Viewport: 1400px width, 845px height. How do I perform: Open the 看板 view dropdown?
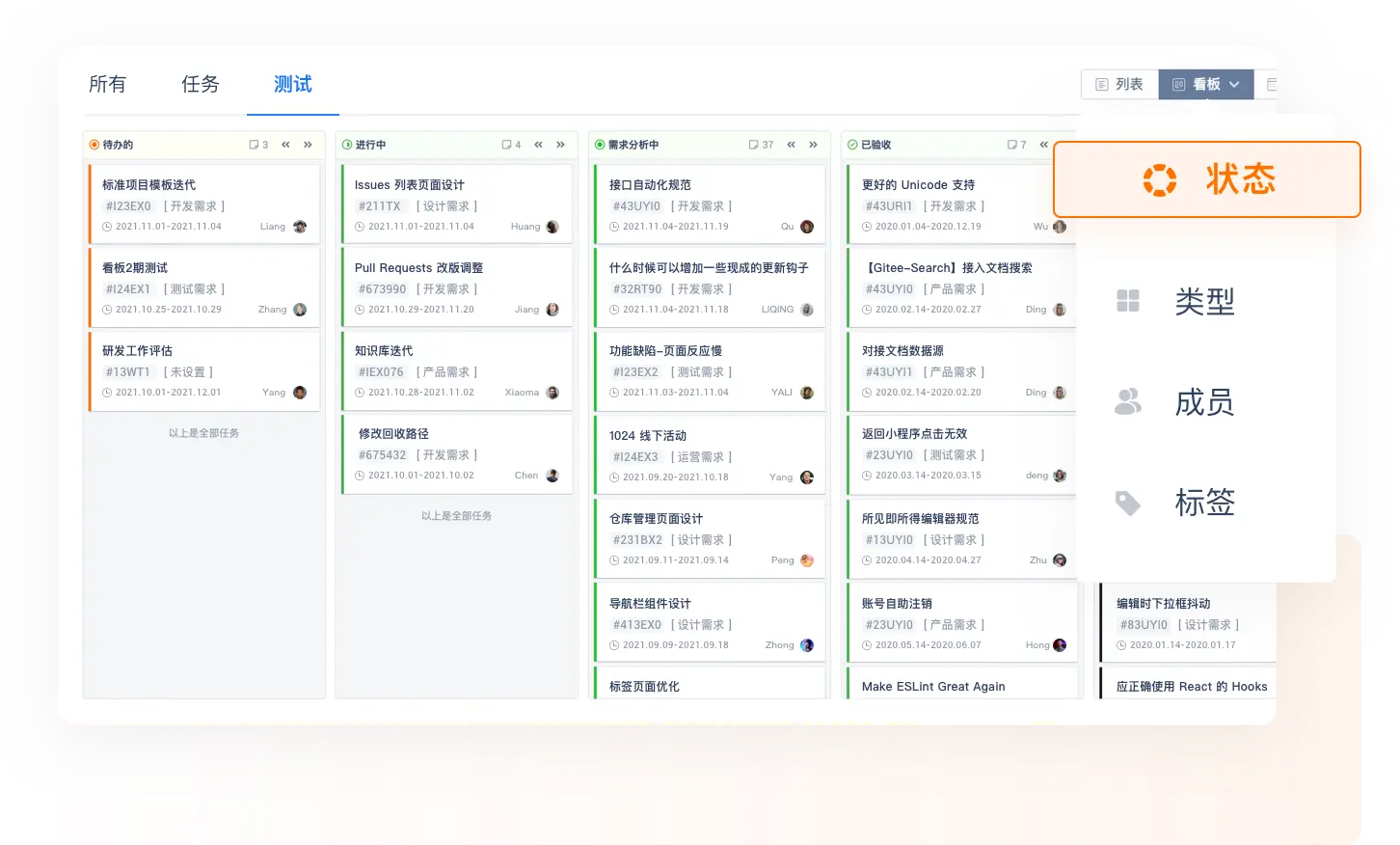click(1206, 85)
